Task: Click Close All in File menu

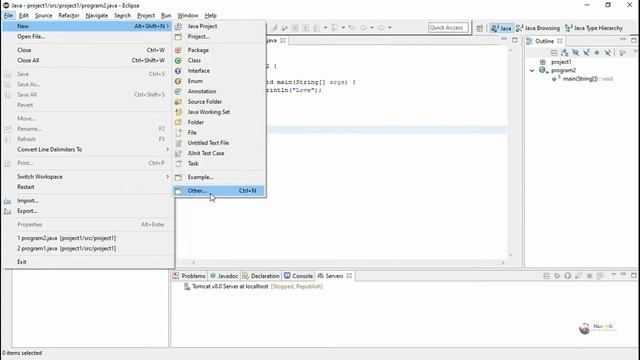Action: point(88,60)
